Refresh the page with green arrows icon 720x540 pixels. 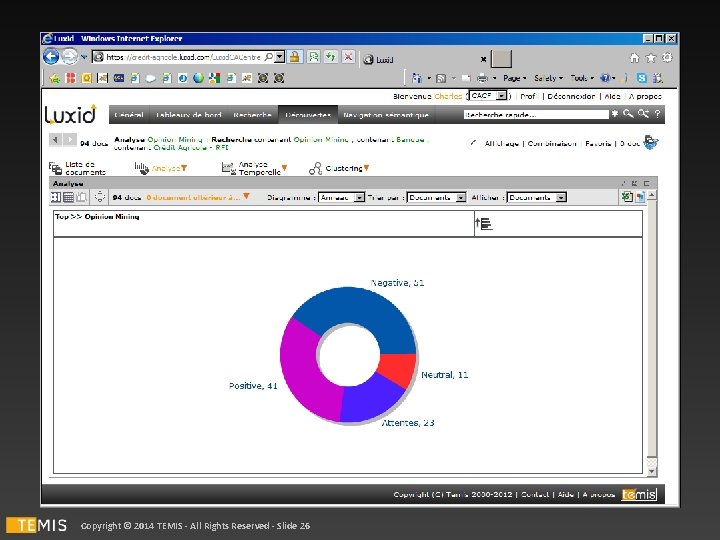pyautogui.click(x=331, y=57)
